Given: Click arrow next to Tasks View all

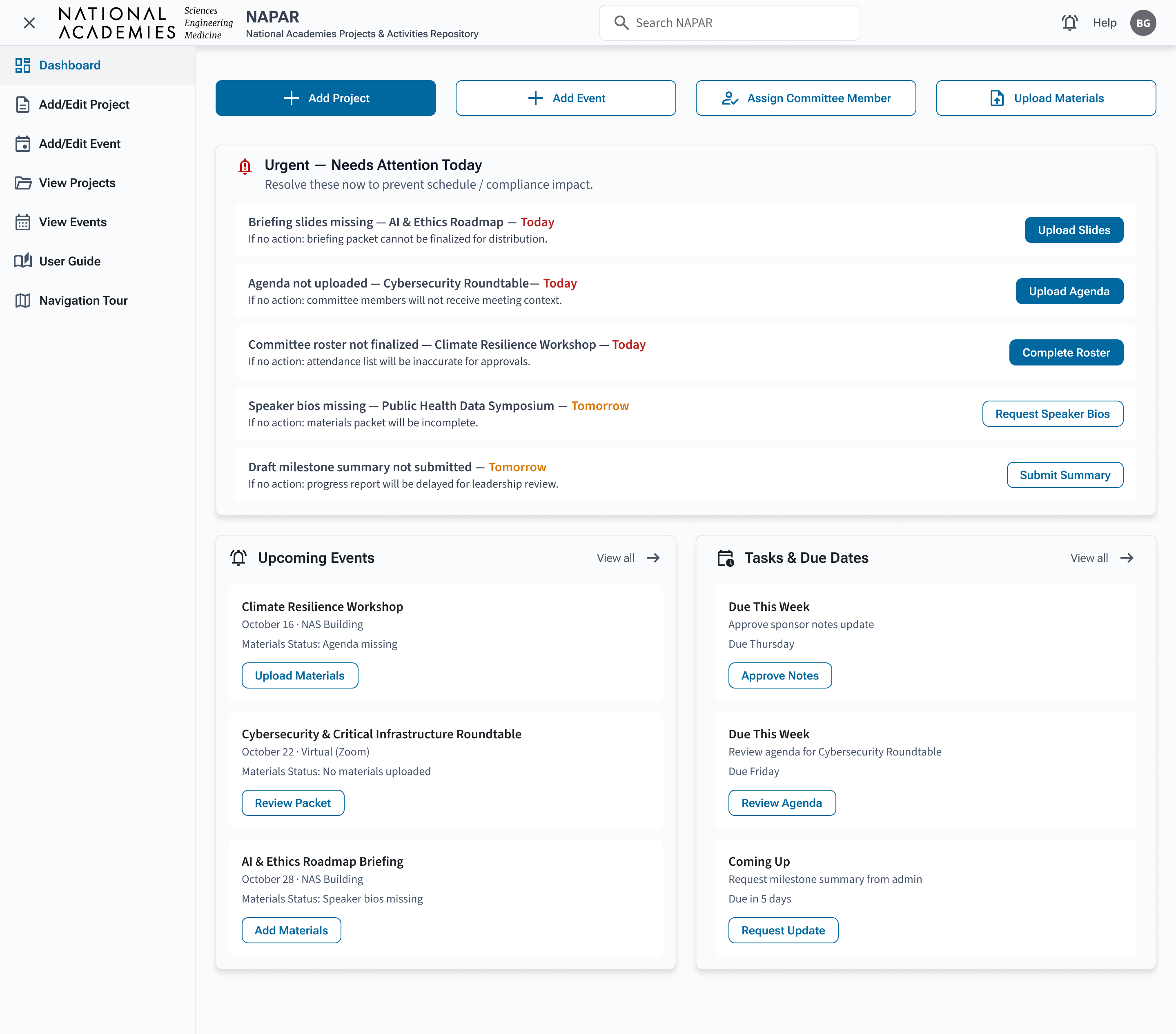Looking at the screenshot, I should tap(1127, 558).
